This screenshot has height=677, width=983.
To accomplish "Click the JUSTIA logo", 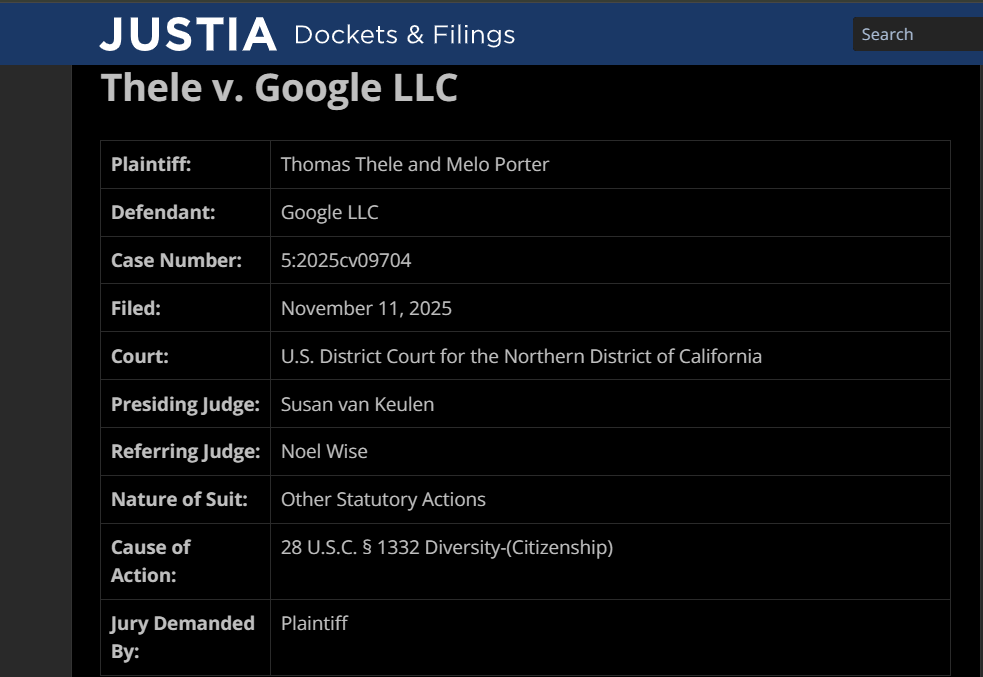I will pos(188,34).
